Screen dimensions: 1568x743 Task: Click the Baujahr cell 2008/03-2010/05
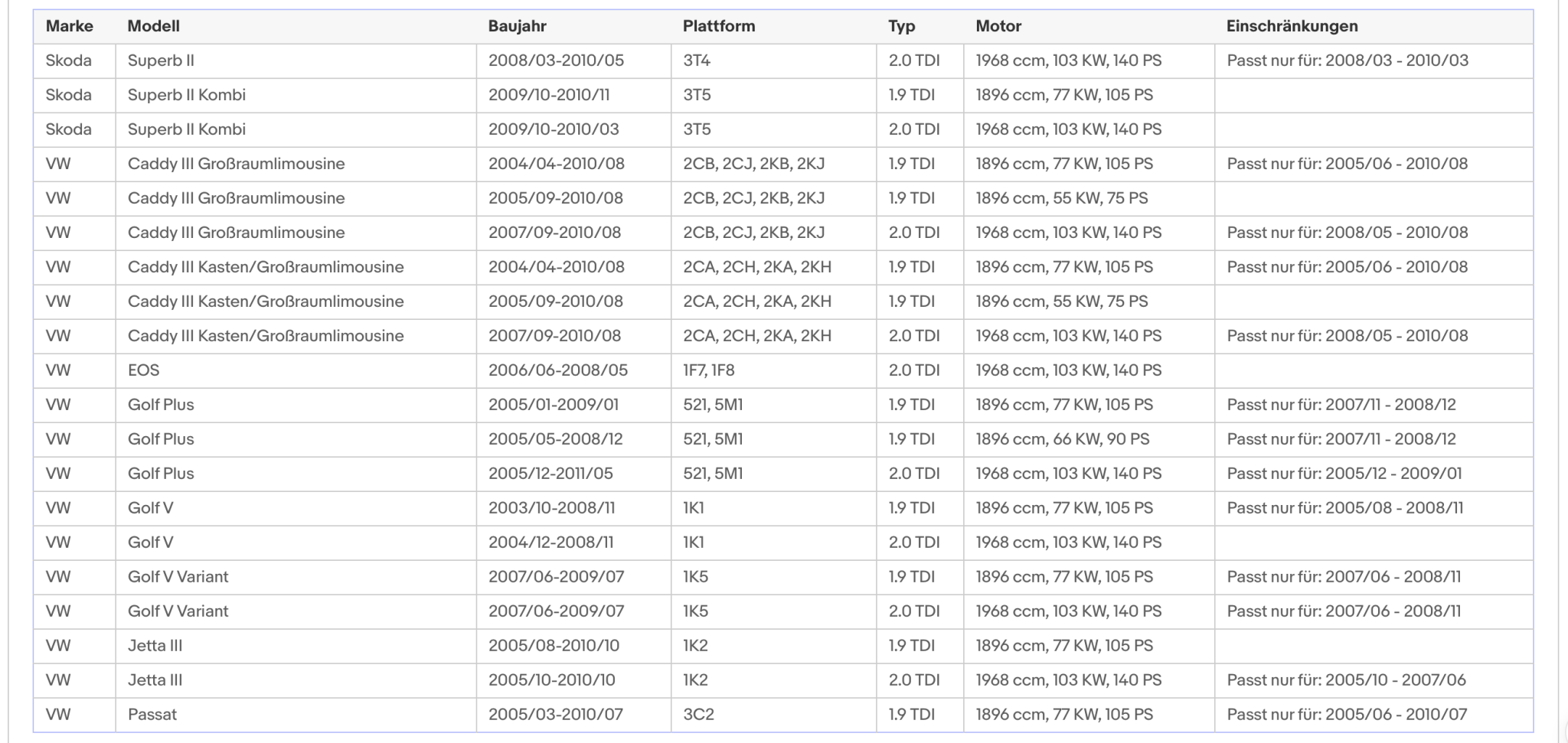574,60
